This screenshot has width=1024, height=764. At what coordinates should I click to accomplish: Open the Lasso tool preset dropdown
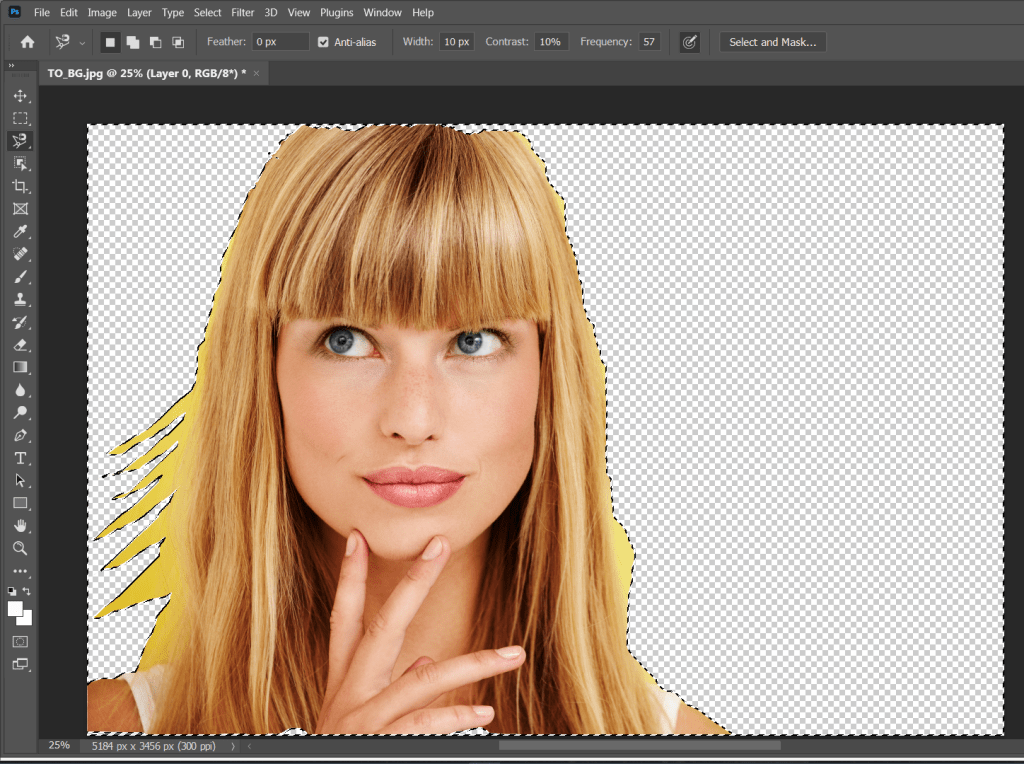coord(83,42)
